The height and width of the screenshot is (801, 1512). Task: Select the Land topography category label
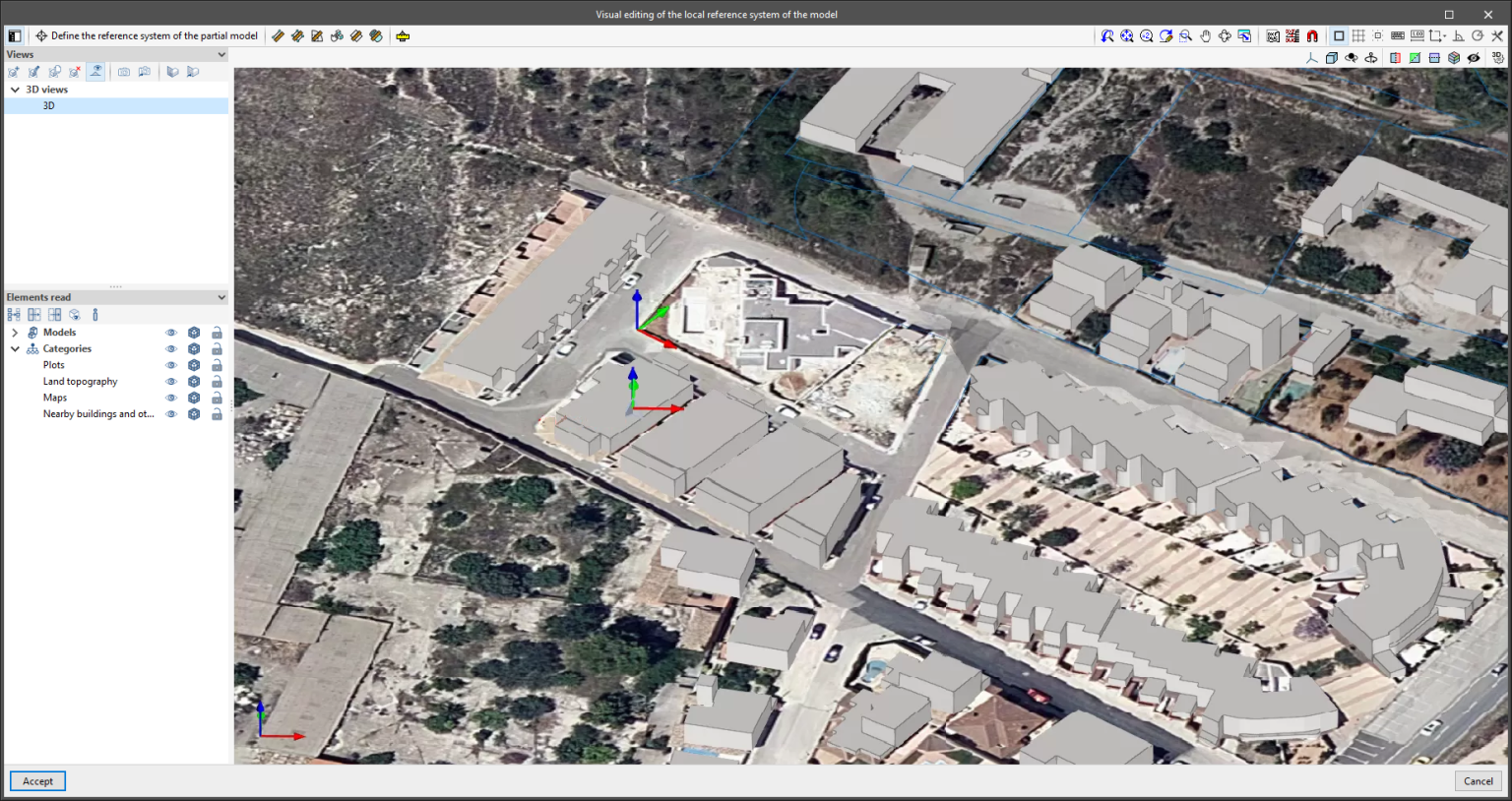[80, 382]
